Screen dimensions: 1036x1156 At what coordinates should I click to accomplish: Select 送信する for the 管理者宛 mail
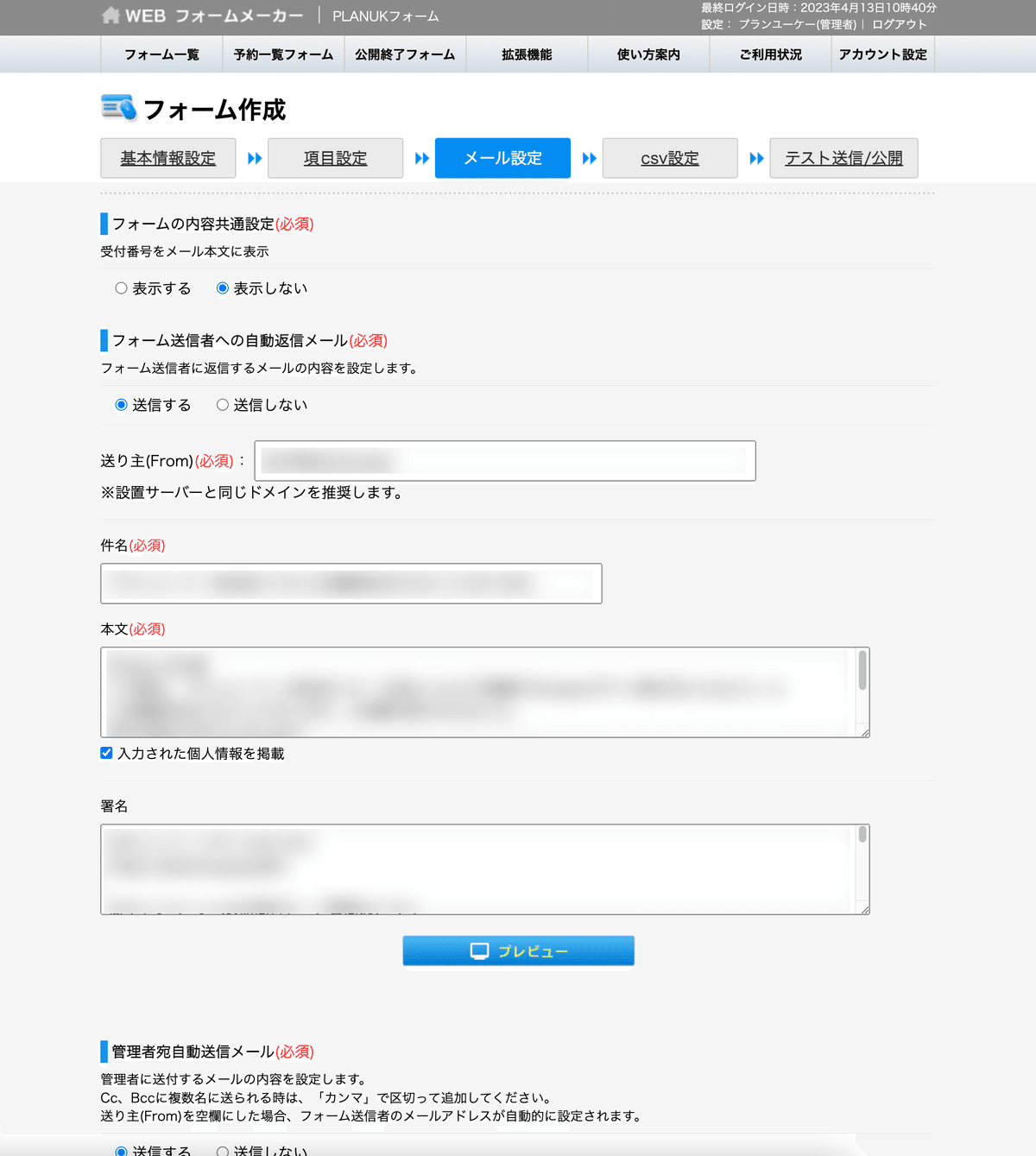[121, 1151]
